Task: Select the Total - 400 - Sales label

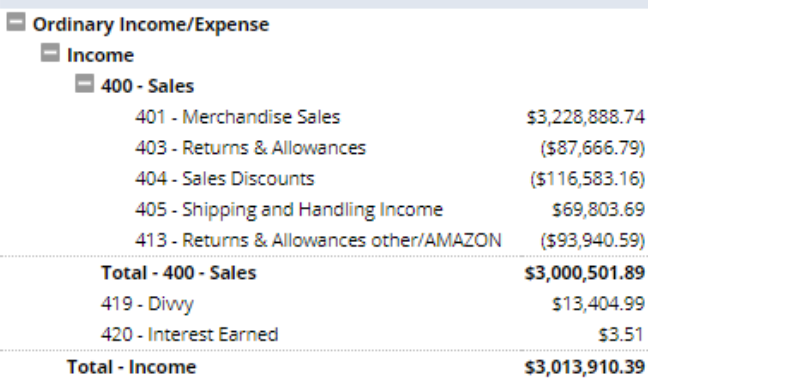Action: (x=178, y=273)
